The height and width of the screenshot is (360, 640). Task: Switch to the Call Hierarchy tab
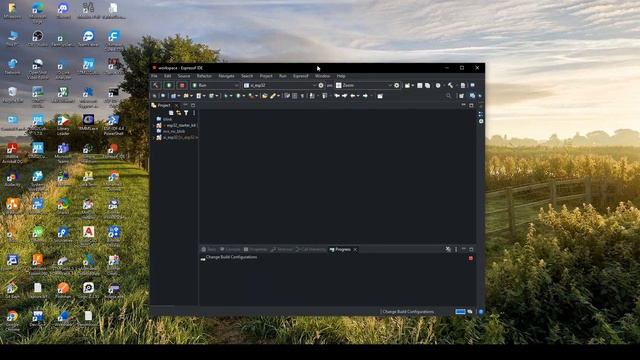point(311,249)
